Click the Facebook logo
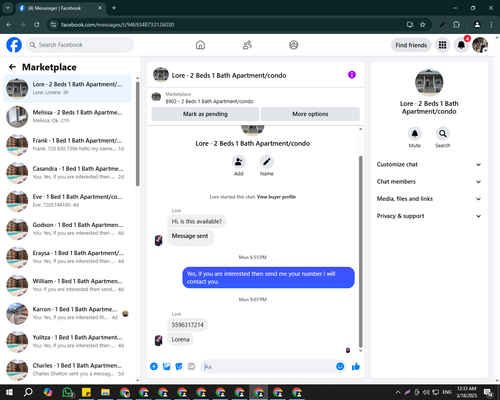Viewport: 500px width, 400px height. 14,45
